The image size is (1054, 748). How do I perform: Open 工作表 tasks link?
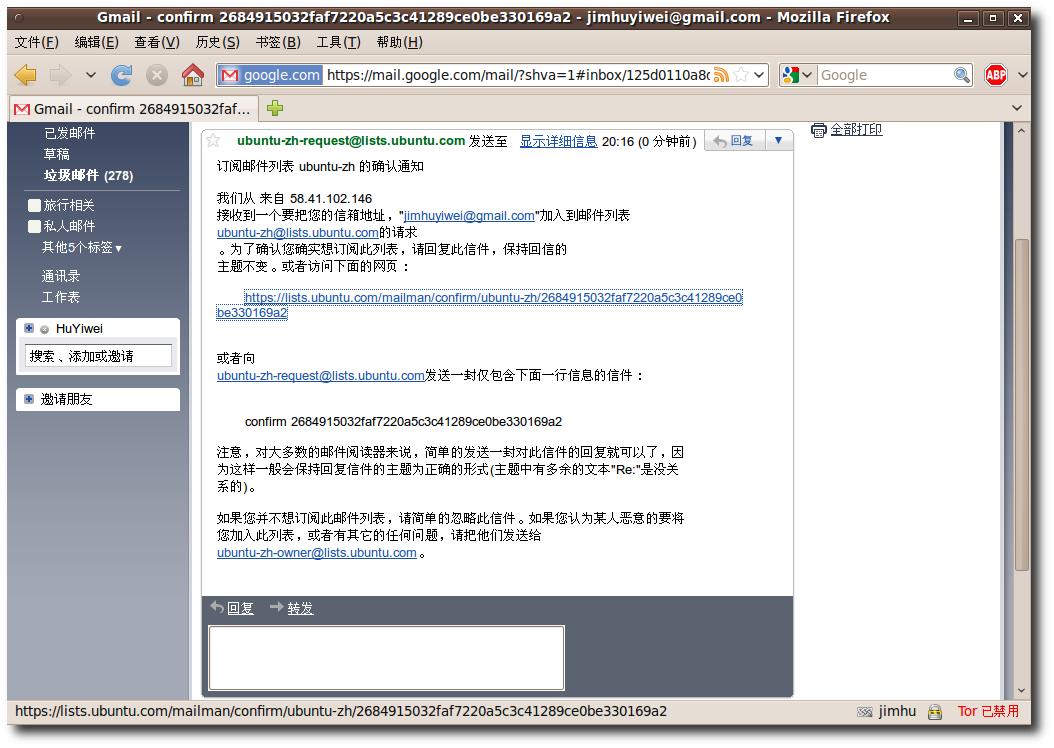[60, 296]
